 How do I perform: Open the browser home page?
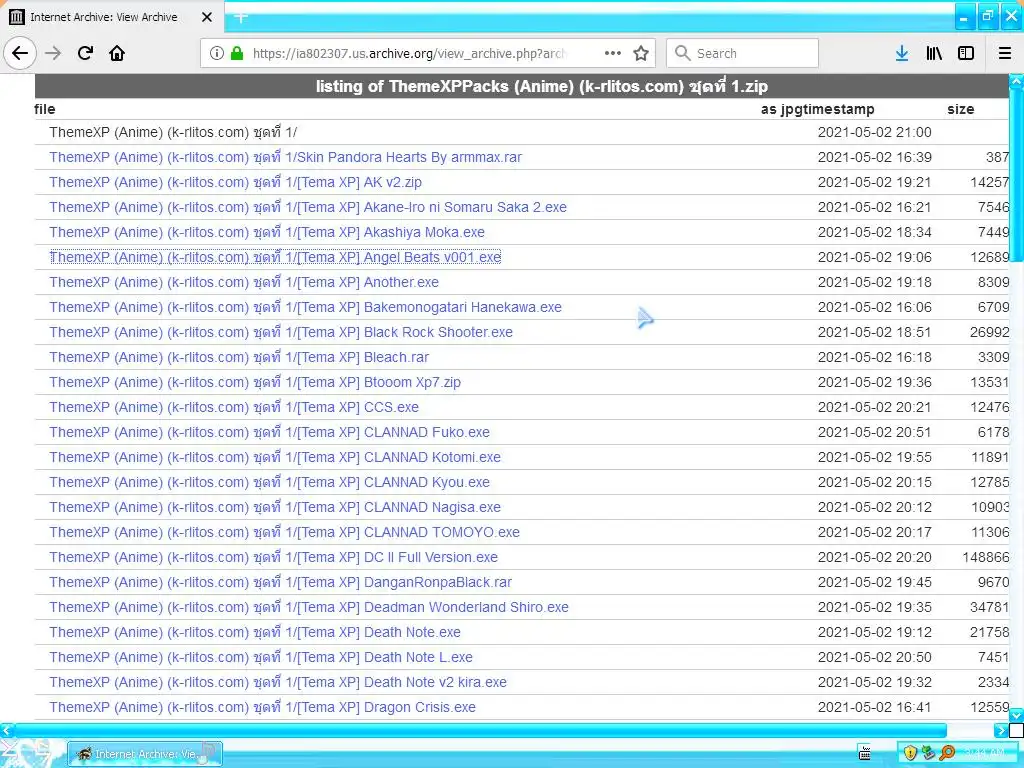pyautogui.click(x=117, y=53)
